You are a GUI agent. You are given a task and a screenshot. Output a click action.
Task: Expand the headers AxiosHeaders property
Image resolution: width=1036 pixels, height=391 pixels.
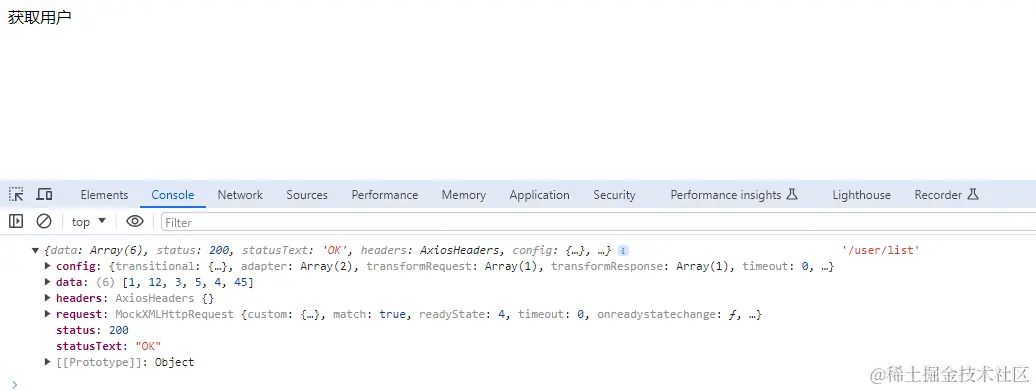(x=47, y=298)
